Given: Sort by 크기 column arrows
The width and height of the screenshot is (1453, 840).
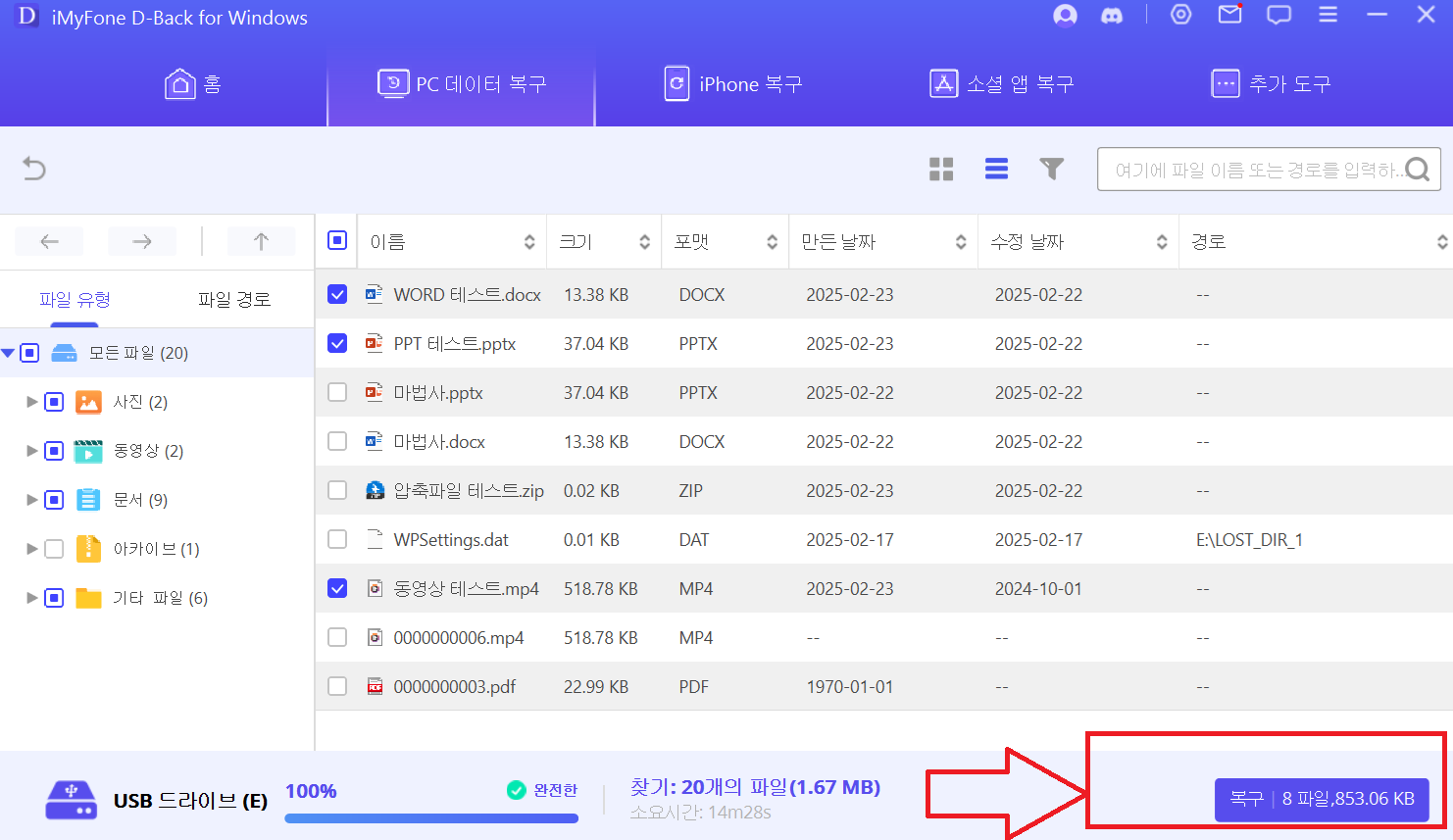Looking at the screenshot, I should coord(644,242).
